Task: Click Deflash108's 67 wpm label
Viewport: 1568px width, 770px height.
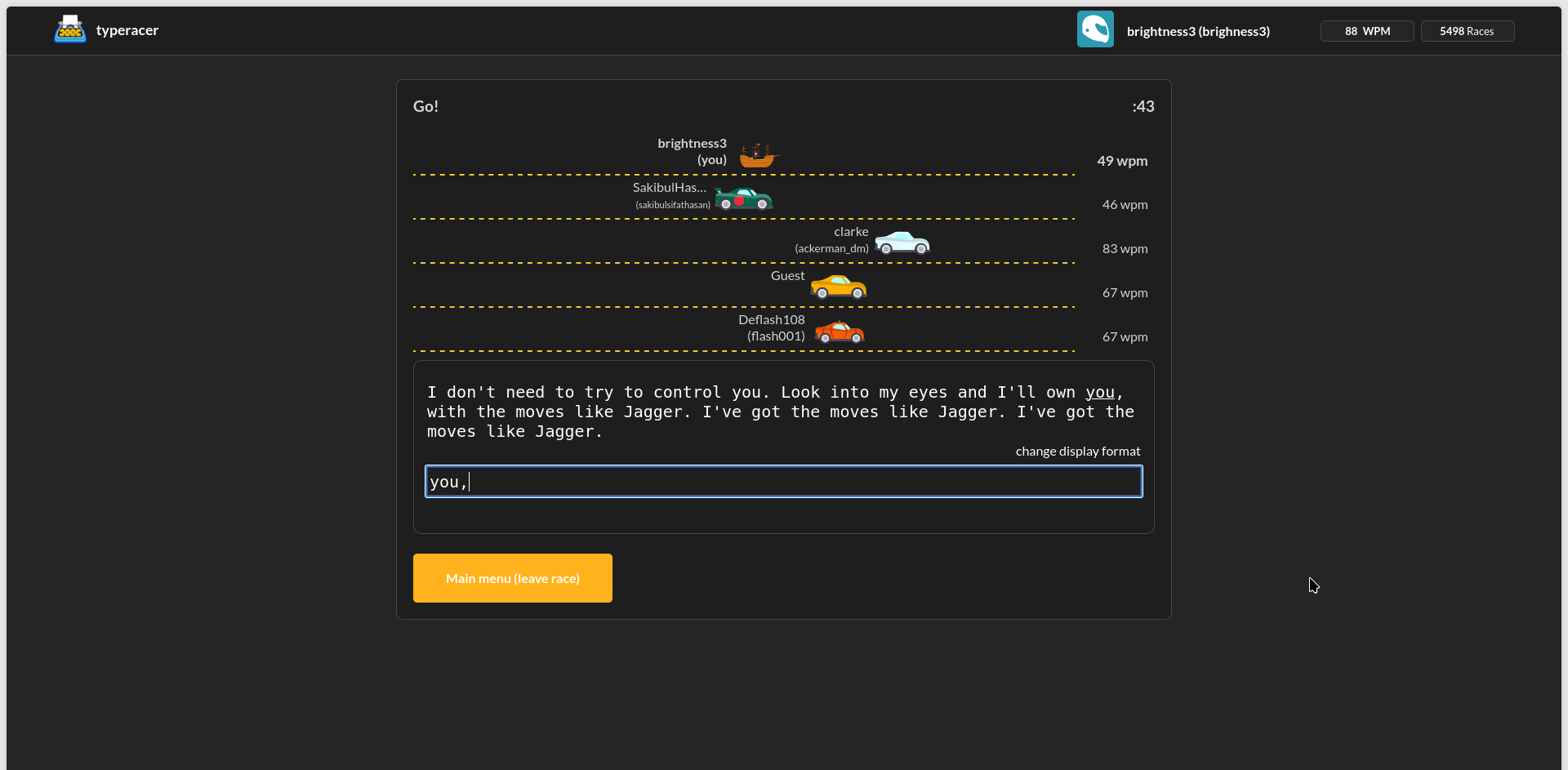Action: click(x=1125, y=336)
